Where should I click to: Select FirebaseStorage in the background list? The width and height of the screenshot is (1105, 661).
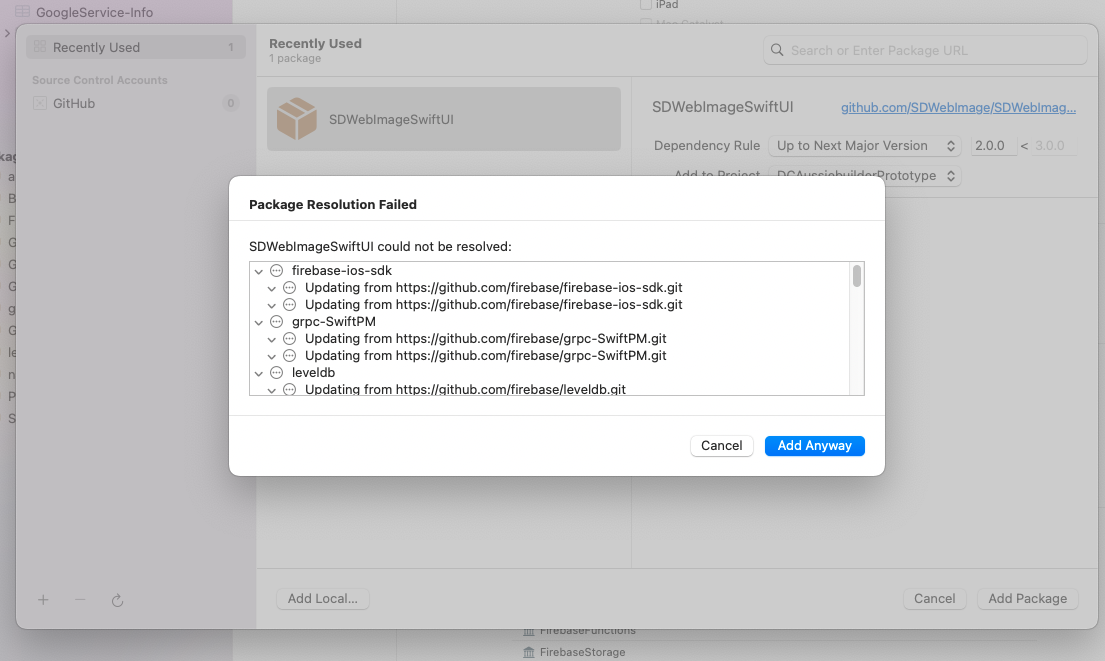582,653
